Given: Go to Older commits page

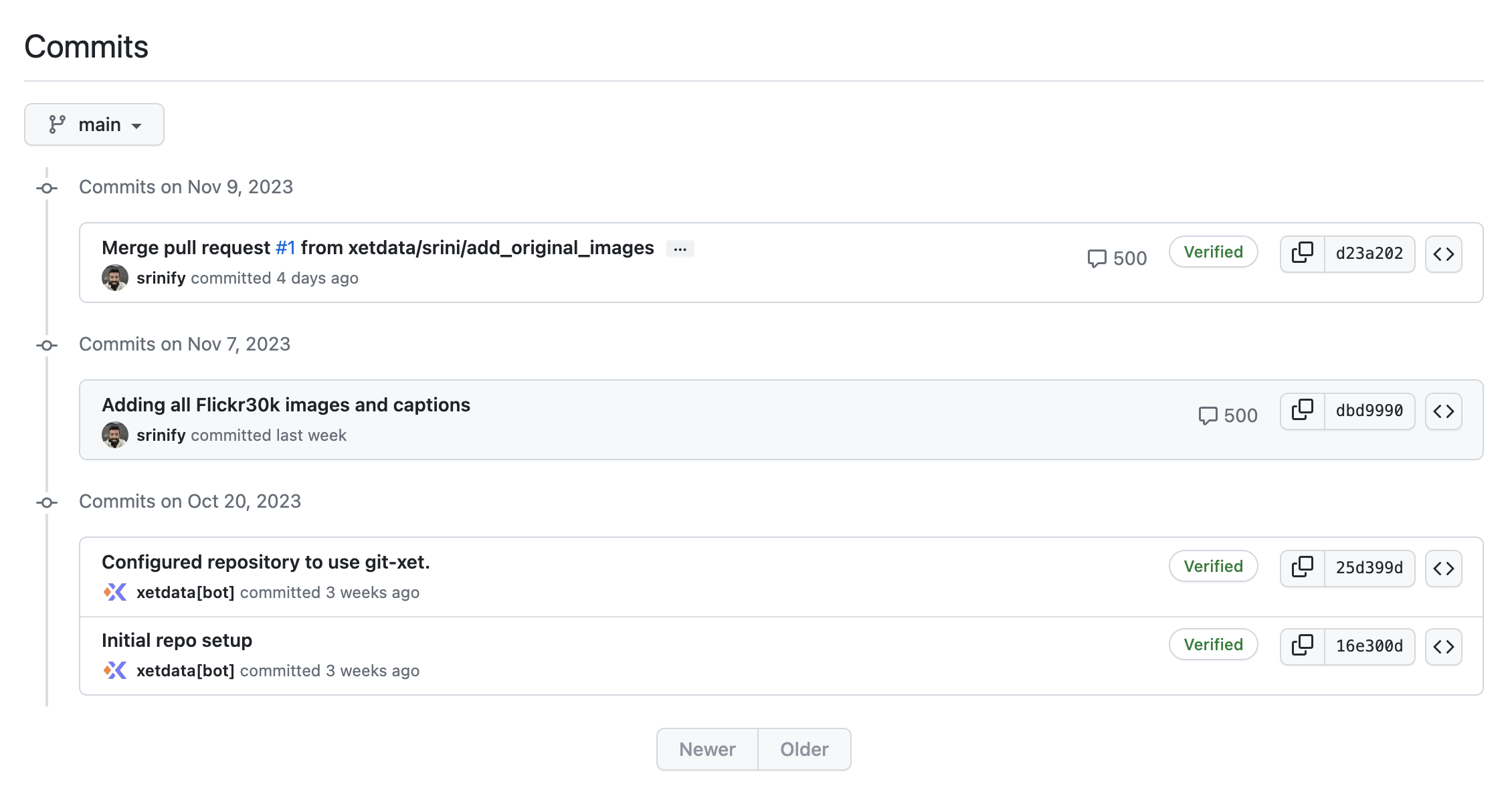Looking at the screenshot, I should [x=804, y=749].
